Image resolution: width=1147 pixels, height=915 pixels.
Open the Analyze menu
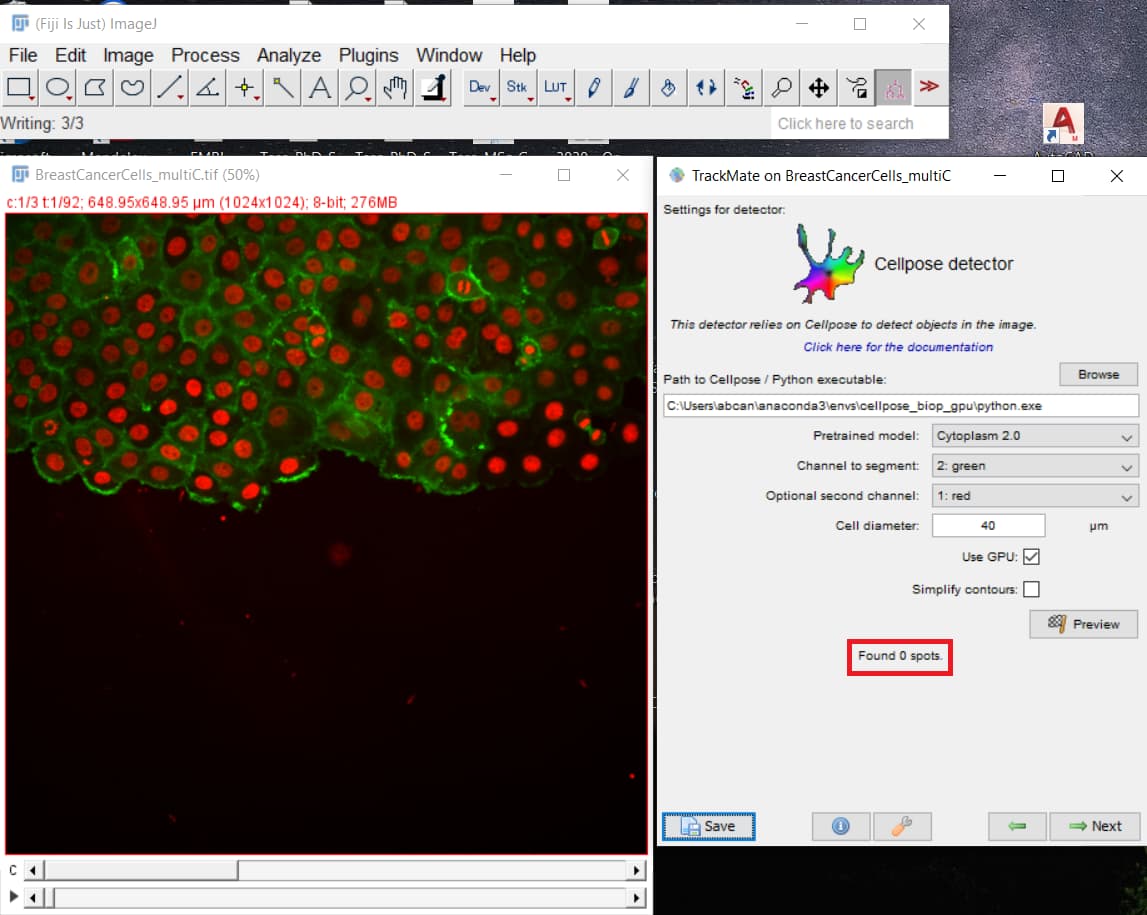point(288,55)
